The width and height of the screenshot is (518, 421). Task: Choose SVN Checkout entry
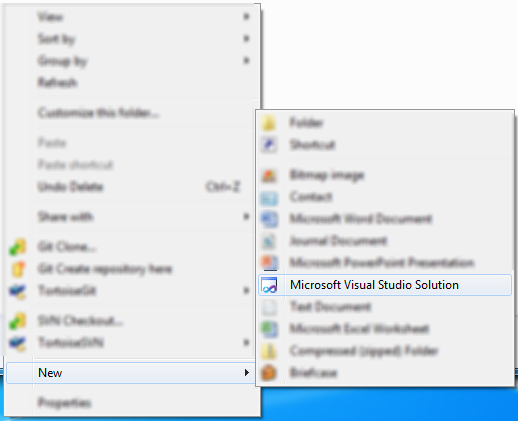click(x=130, y=321)
